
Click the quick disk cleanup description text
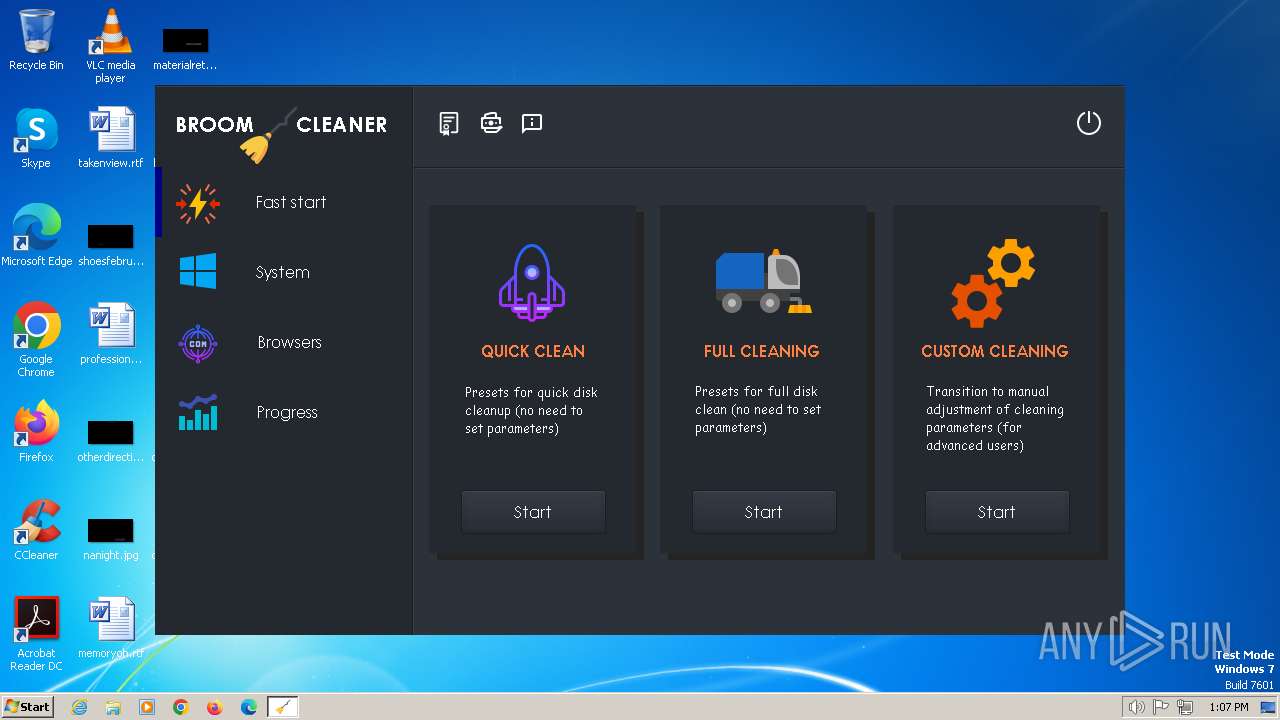tap(531, 410)
